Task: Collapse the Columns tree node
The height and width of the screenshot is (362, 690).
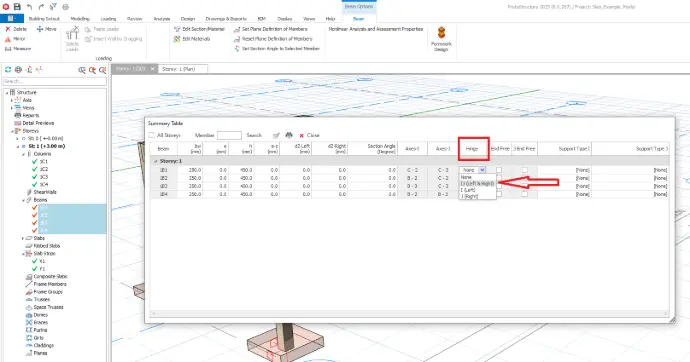Action: point(23,154)
